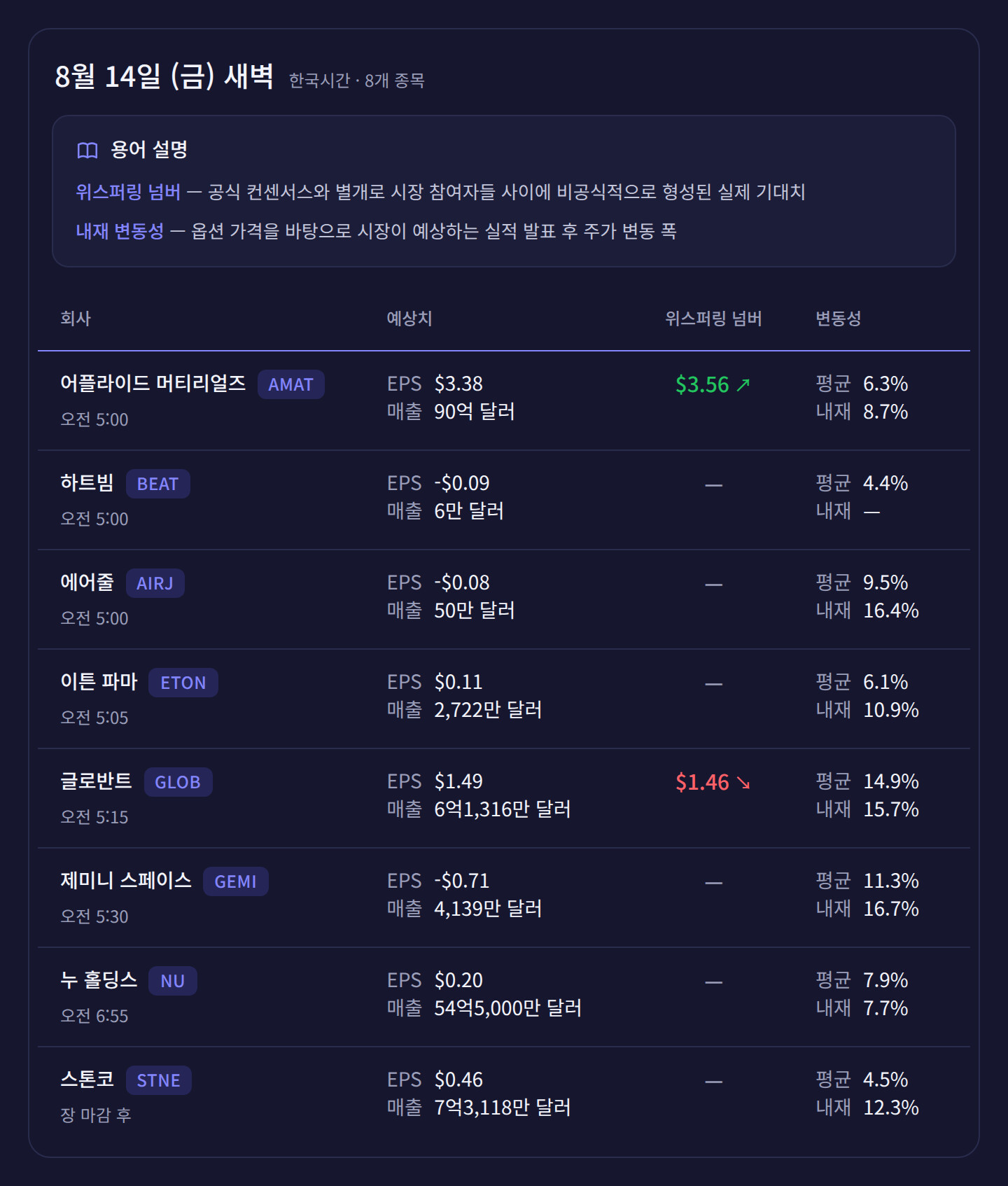Select the BEAT ticker badge
This screenshot has width=1008, height=1186.
point(157,484)
